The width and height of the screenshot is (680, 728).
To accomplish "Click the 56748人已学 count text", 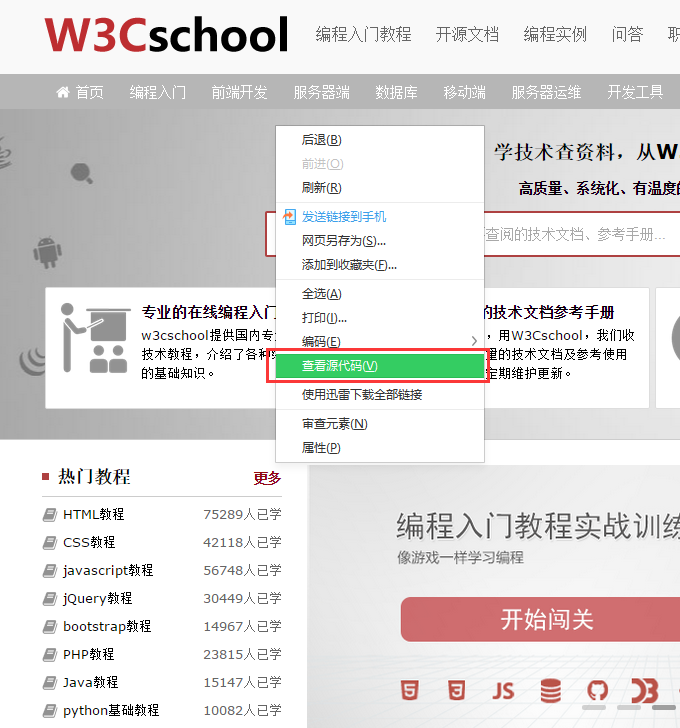I will pos(242,570).
